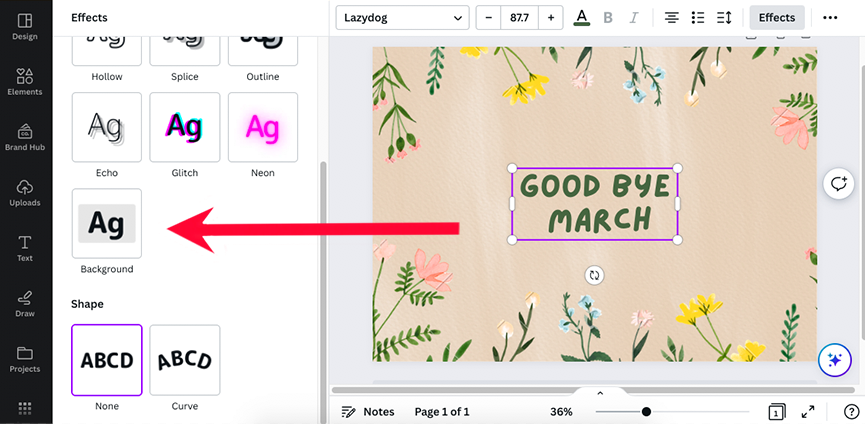Toggle bulleted list formatting
This screenshot has height=424, width=865.
tap(698, 18)
